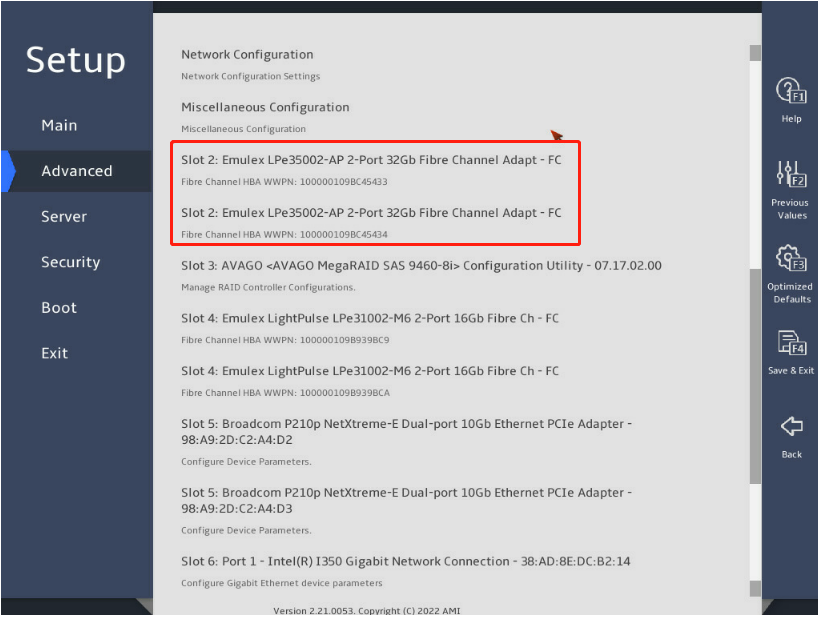Click the Save & Exit label

click(790, 370)
